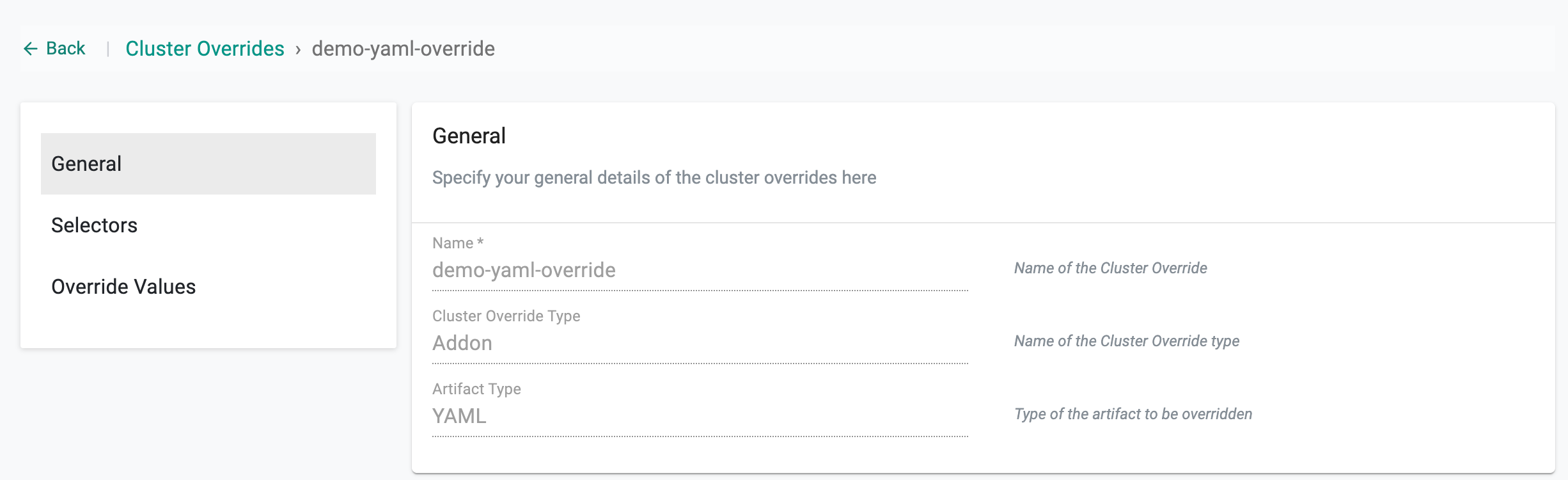Click the General panel heading
This screenshot has height=480, width=1568.
[469, 136]
